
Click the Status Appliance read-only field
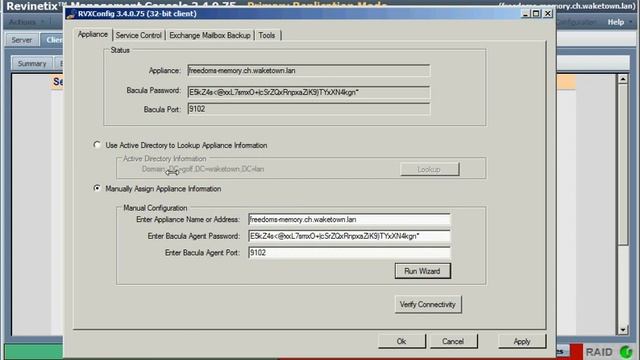309,71
